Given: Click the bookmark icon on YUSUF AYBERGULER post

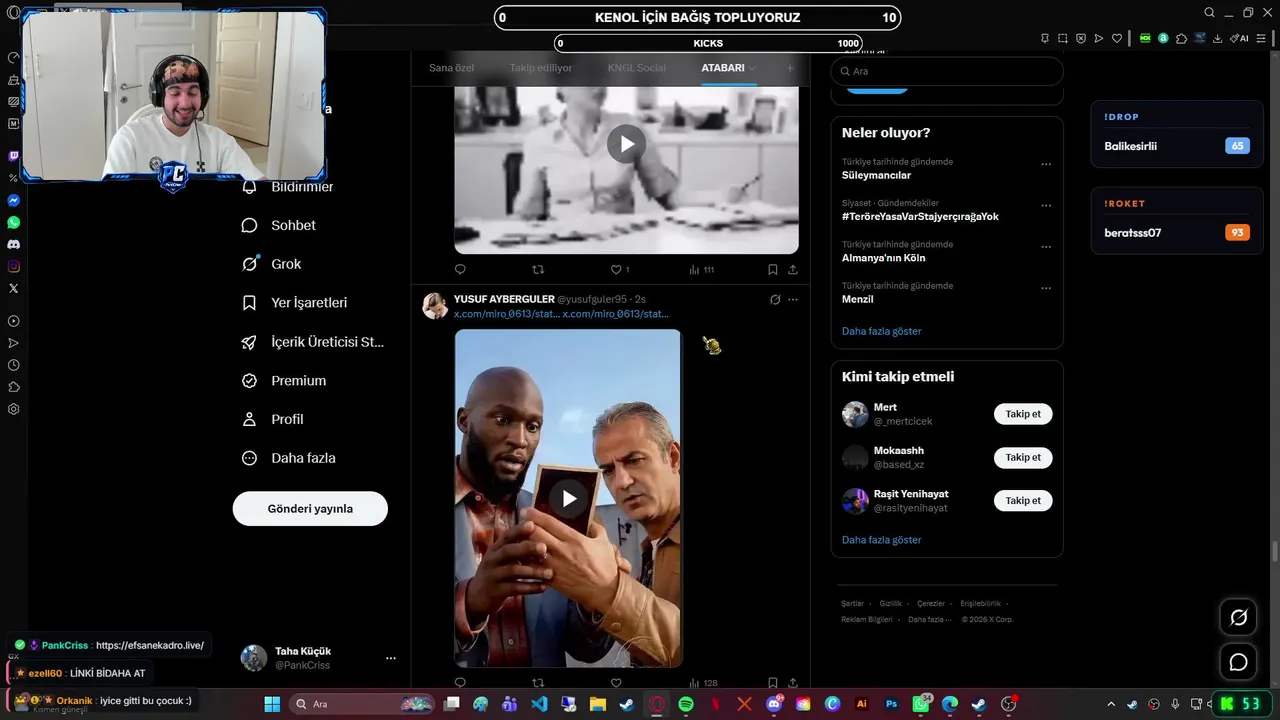Looking at the screenshot, I should tap(773, 683).
